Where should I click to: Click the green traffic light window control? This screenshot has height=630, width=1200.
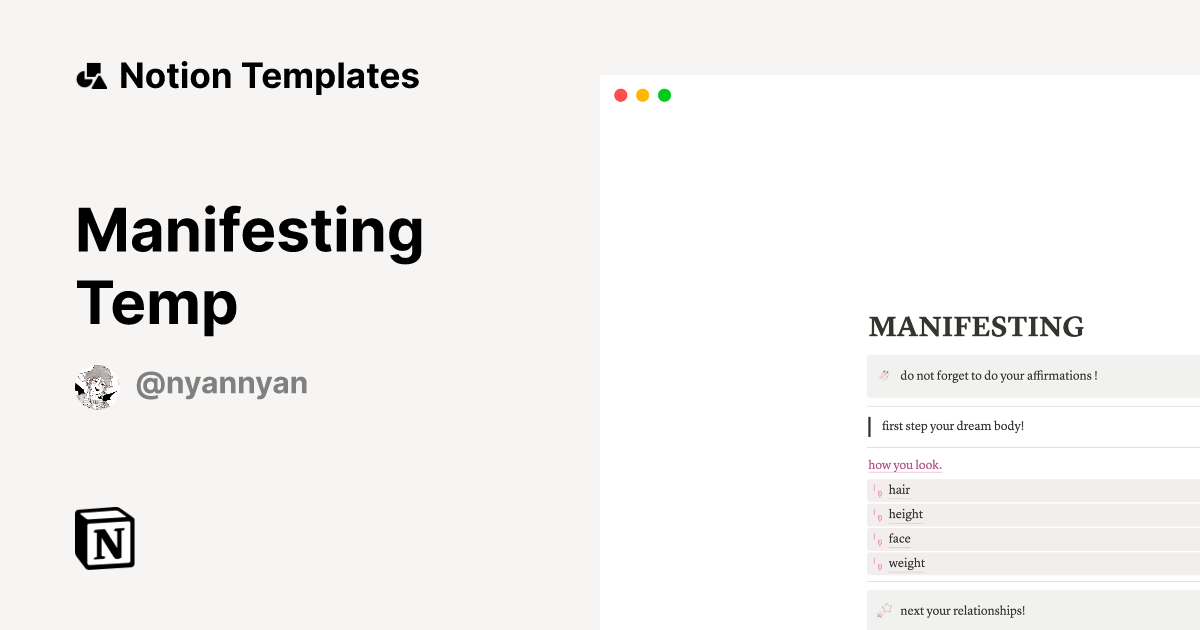(x=664, y=94)
